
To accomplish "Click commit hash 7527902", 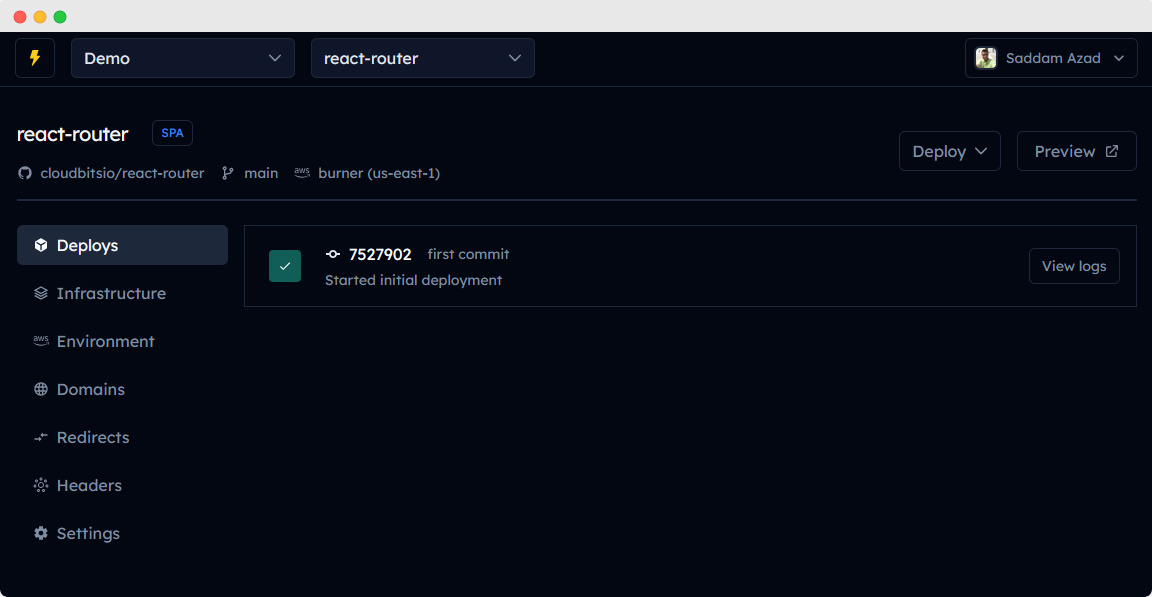I will [380, 254].
